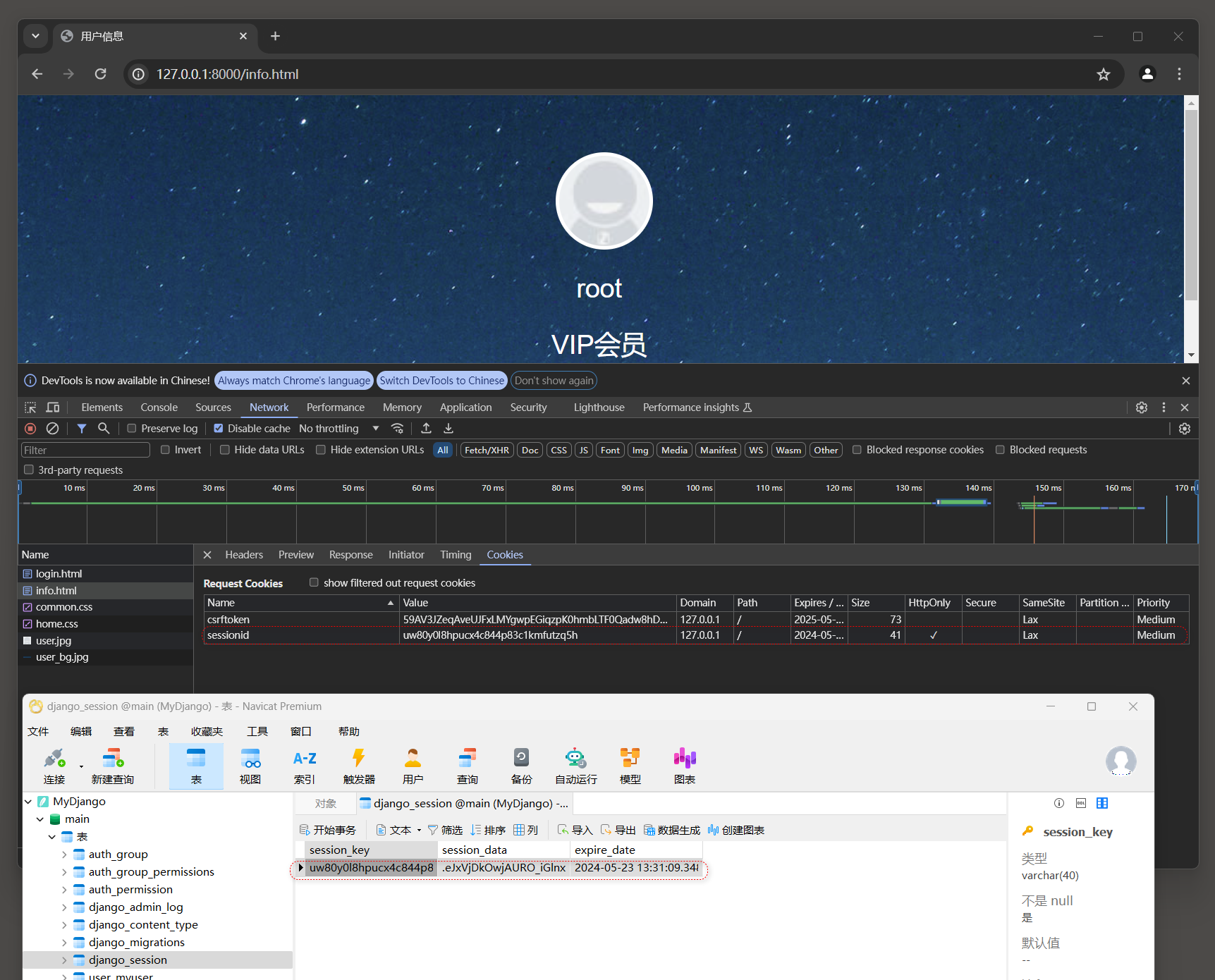Viewport: 1215px width, 980px height.
Task: Bookmark this page with the star icon
Action: 1104,74
